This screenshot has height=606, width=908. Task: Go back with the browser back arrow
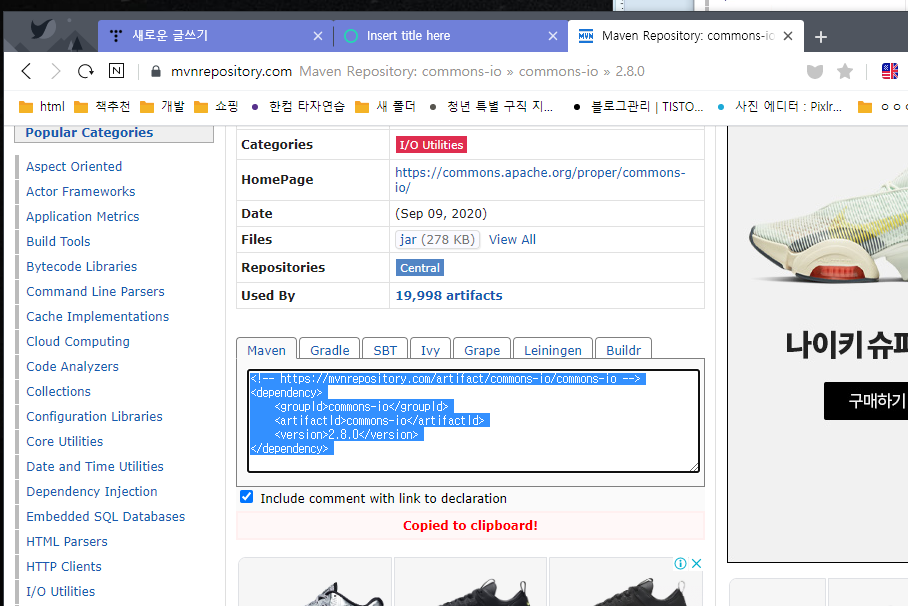tap(26, 71)
